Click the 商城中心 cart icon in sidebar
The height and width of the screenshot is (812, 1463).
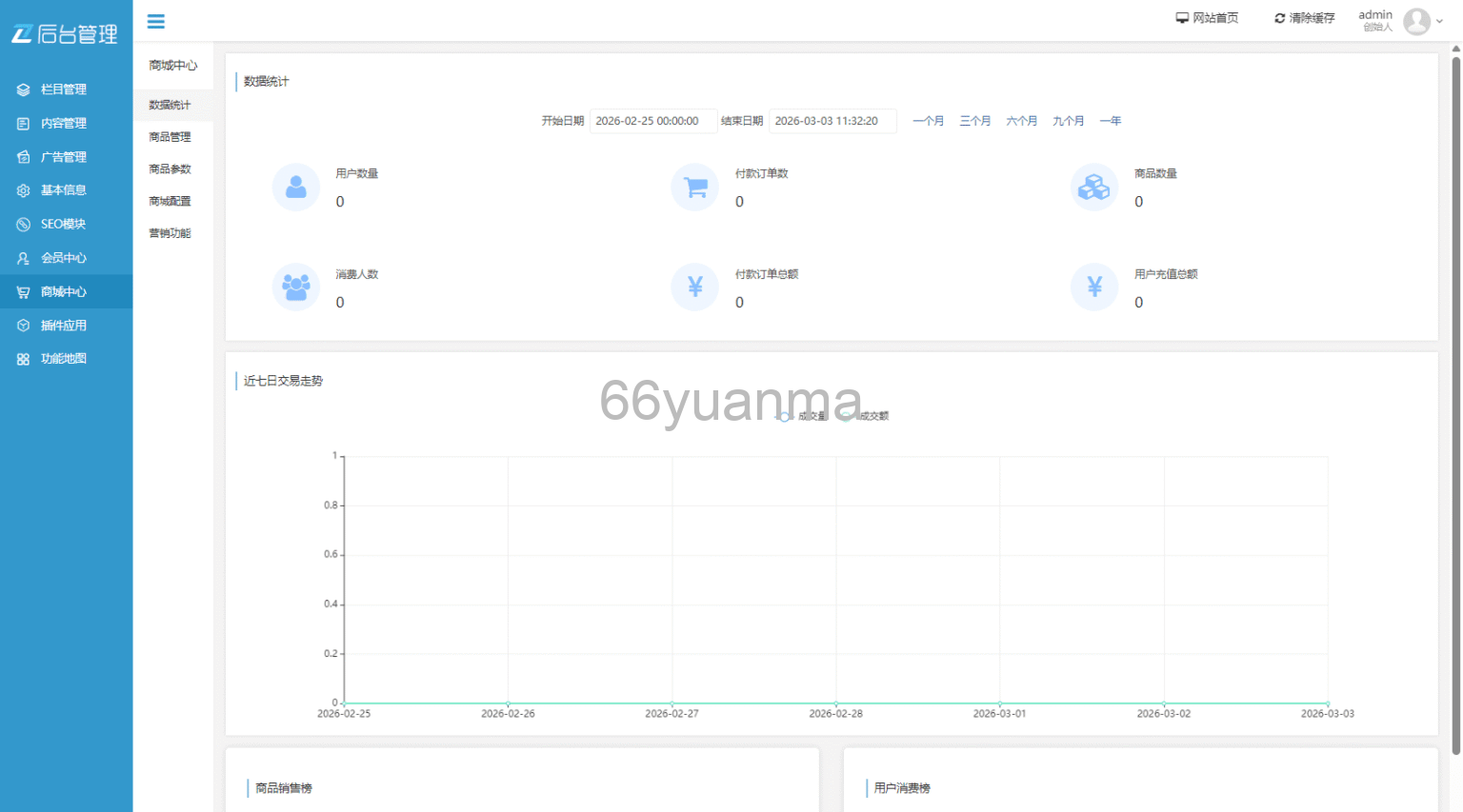click(23, 292)
